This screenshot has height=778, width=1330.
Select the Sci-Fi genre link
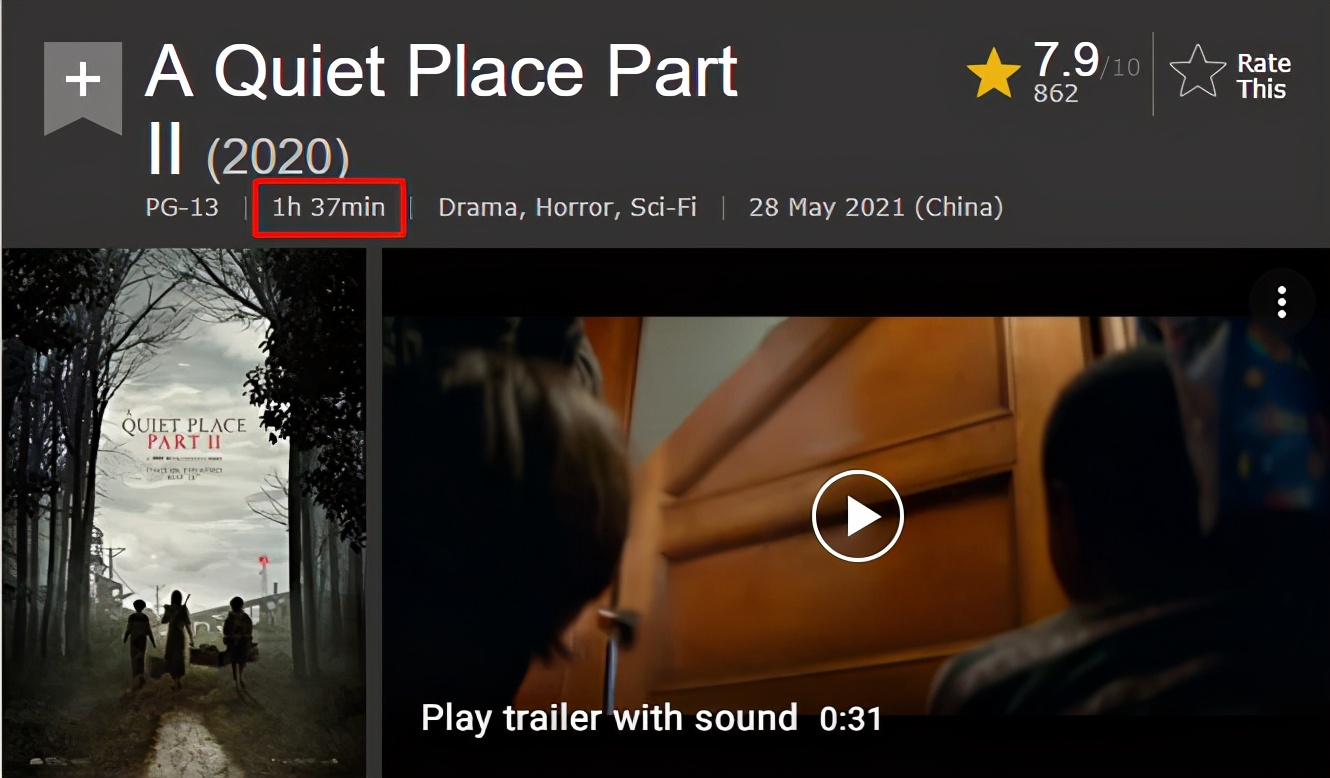(x=663, y=208)
